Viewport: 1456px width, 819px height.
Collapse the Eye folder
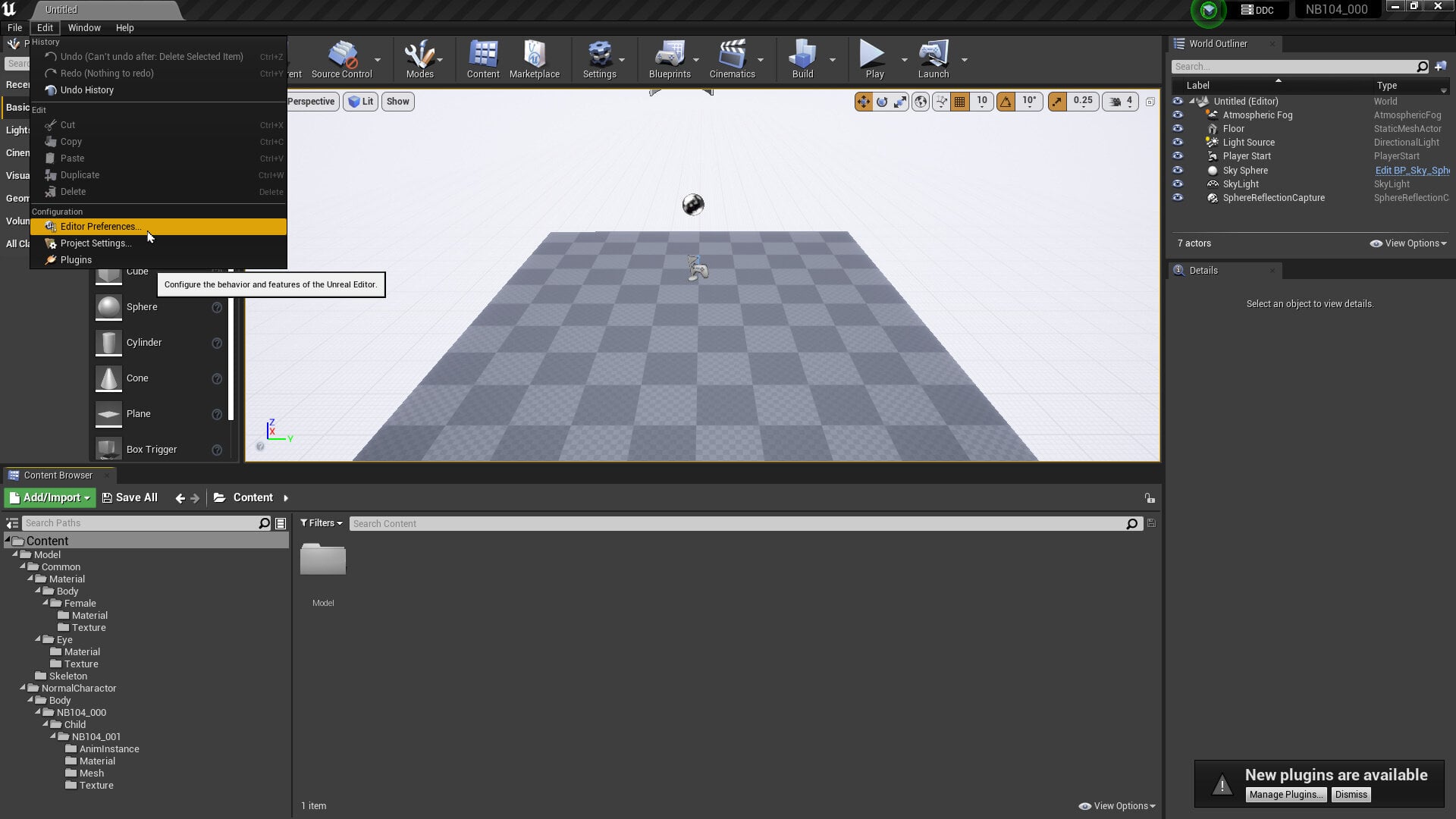click(38, 639)
